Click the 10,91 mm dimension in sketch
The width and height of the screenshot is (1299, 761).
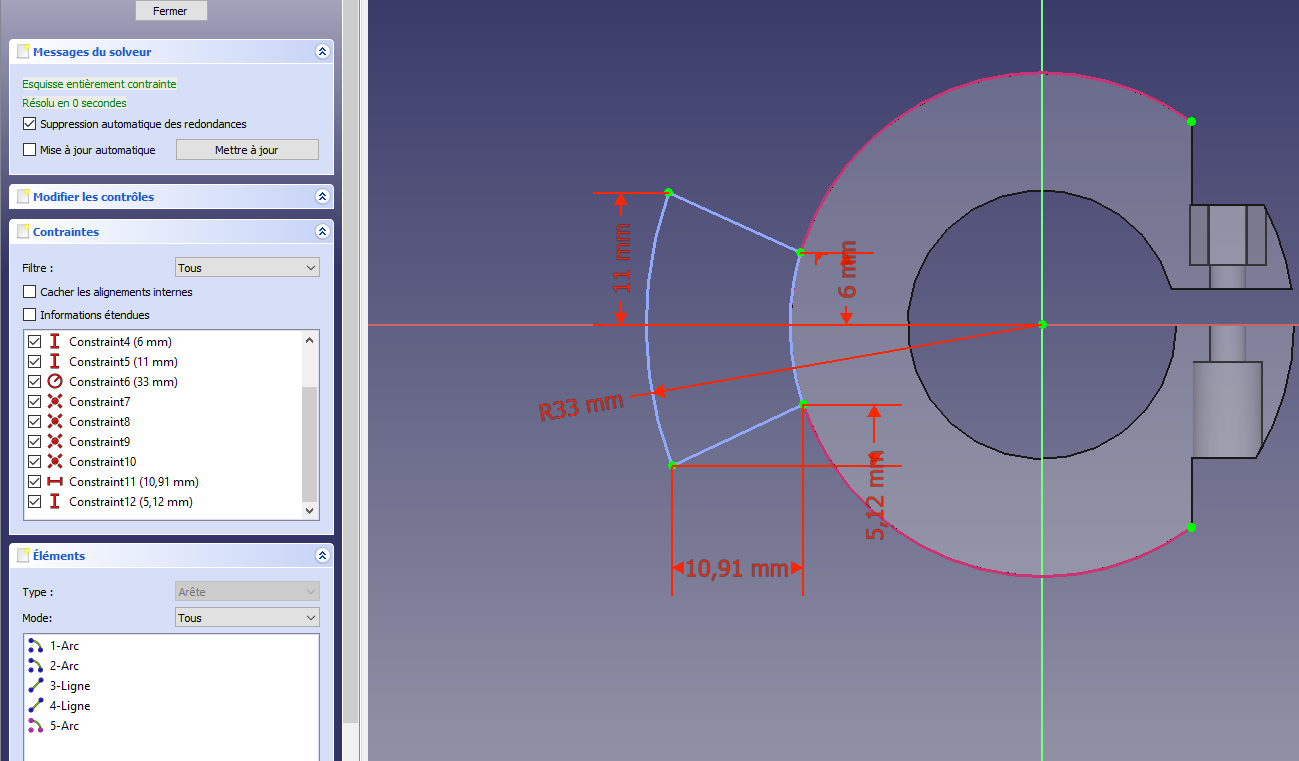[737, 569]
